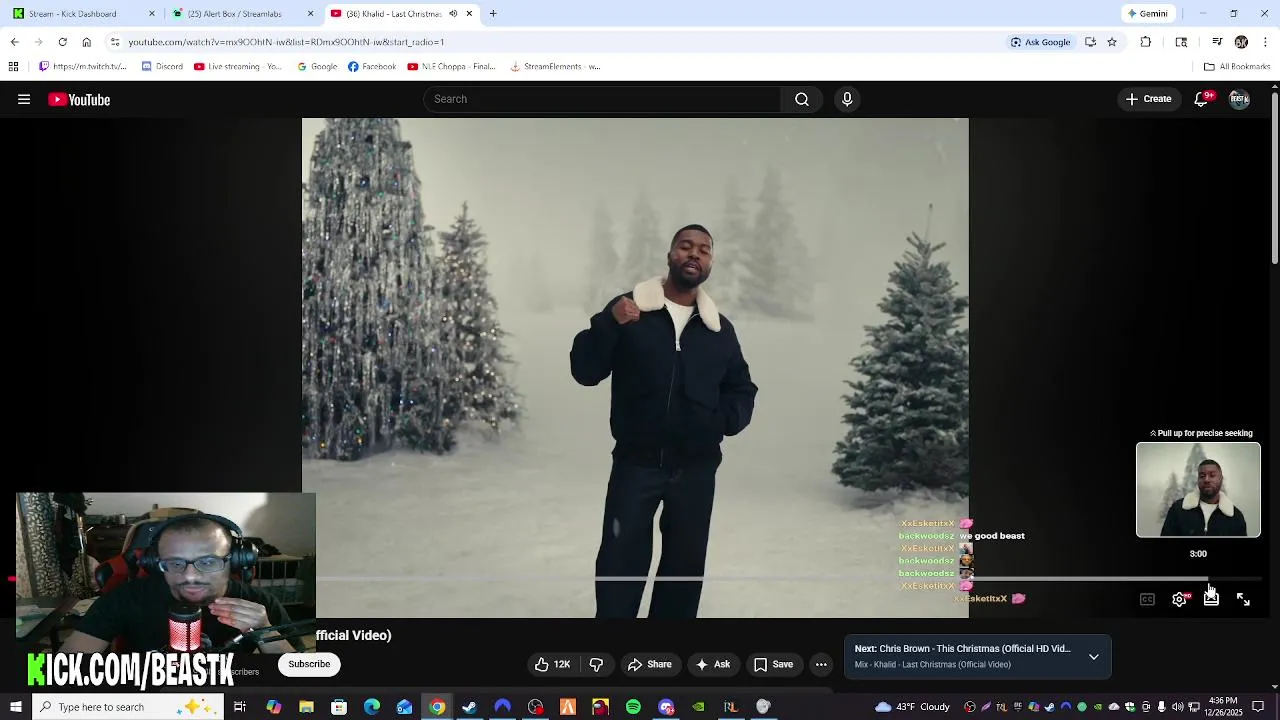Reload the page in Chrome
This screenshot has width=1280, height=720.
(62, 42)
